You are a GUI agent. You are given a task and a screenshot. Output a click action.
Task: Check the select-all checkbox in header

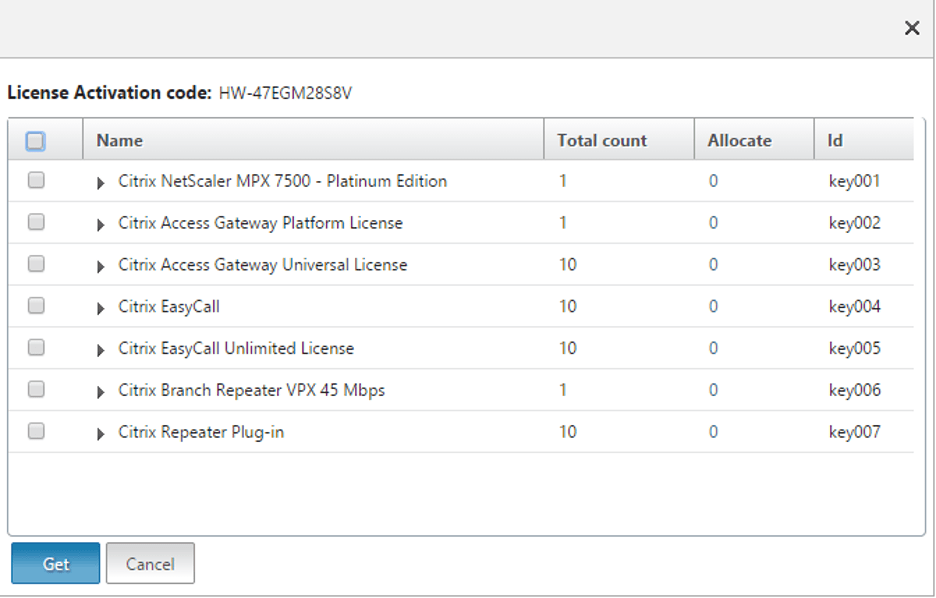(x=36, y=141)
